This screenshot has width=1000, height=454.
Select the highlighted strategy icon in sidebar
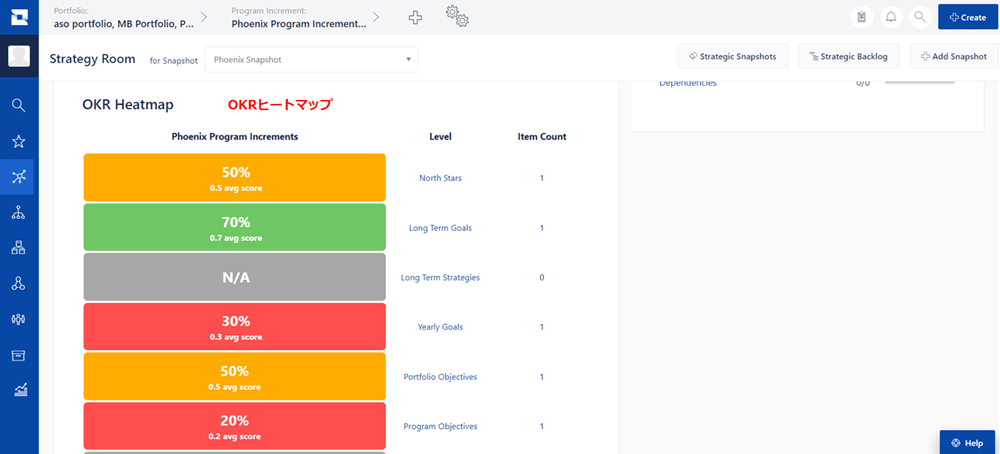click(18, 177)
